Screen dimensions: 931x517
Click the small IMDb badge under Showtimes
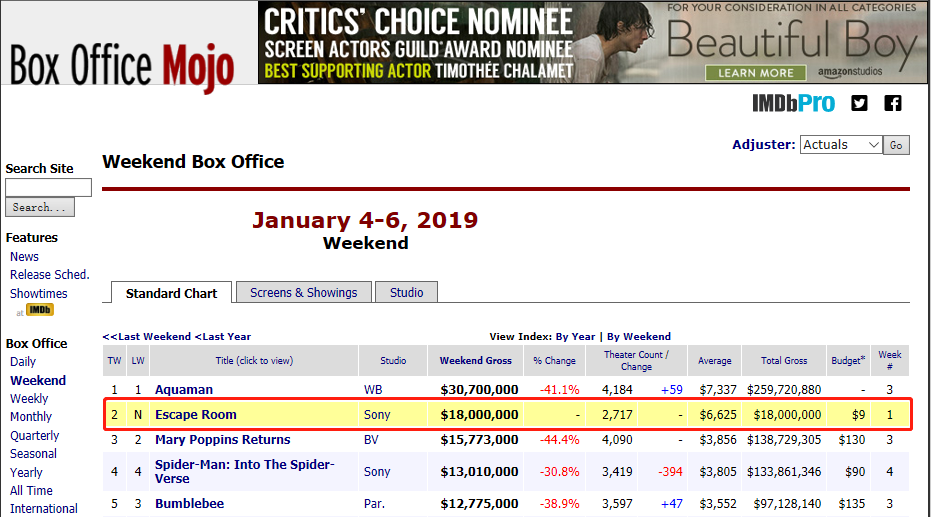[x=40, y=311]
